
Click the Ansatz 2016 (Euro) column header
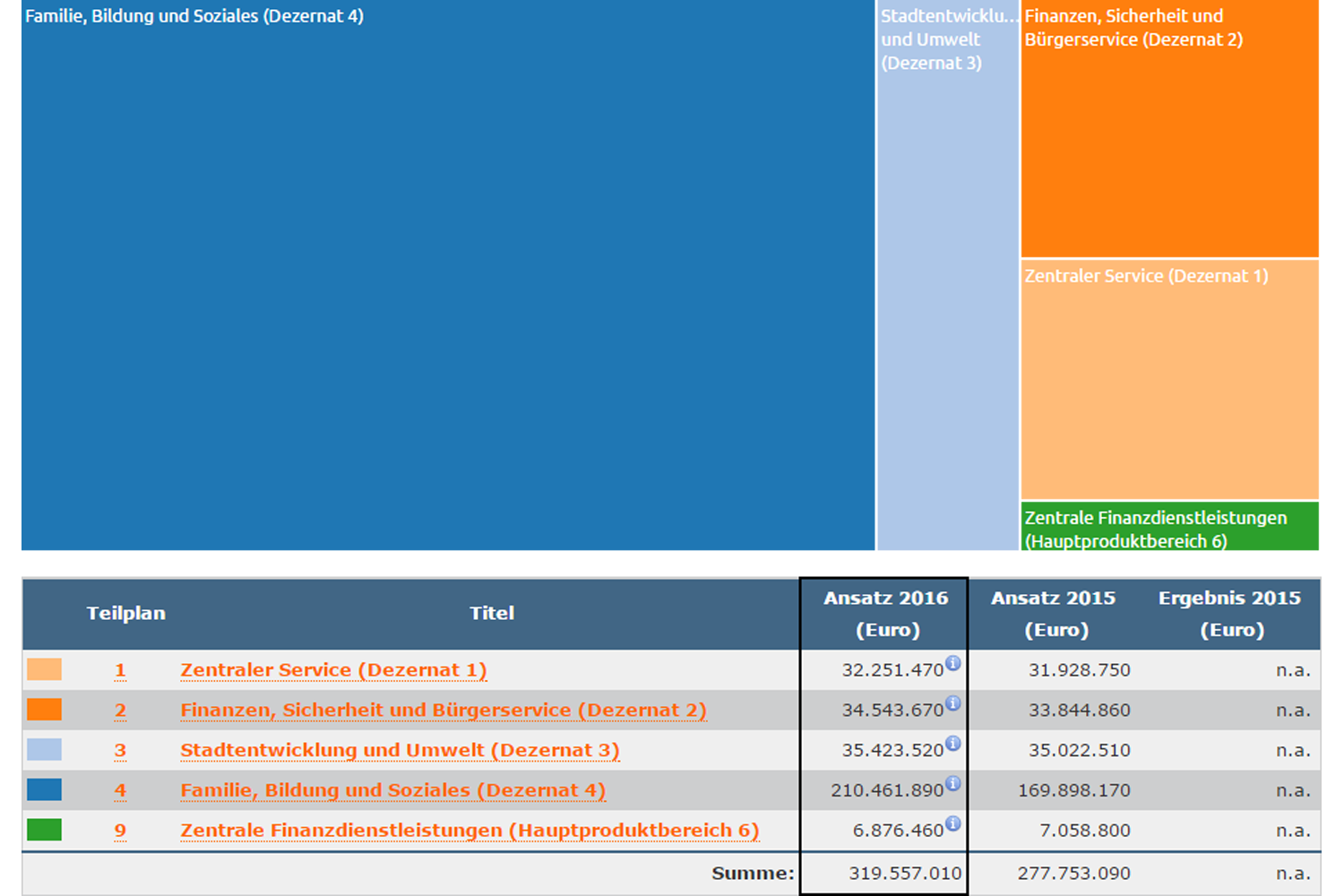886,614
